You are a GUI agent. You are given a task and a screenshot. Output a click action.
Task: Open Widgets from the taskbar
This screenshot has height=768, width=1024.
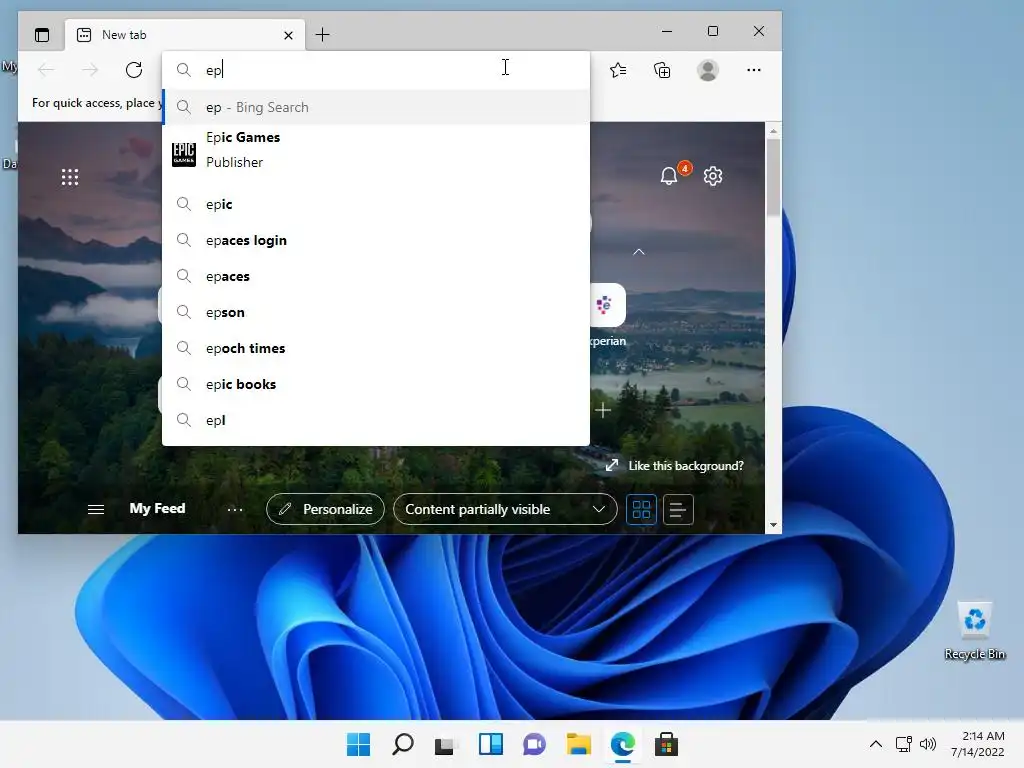[490, 744]
